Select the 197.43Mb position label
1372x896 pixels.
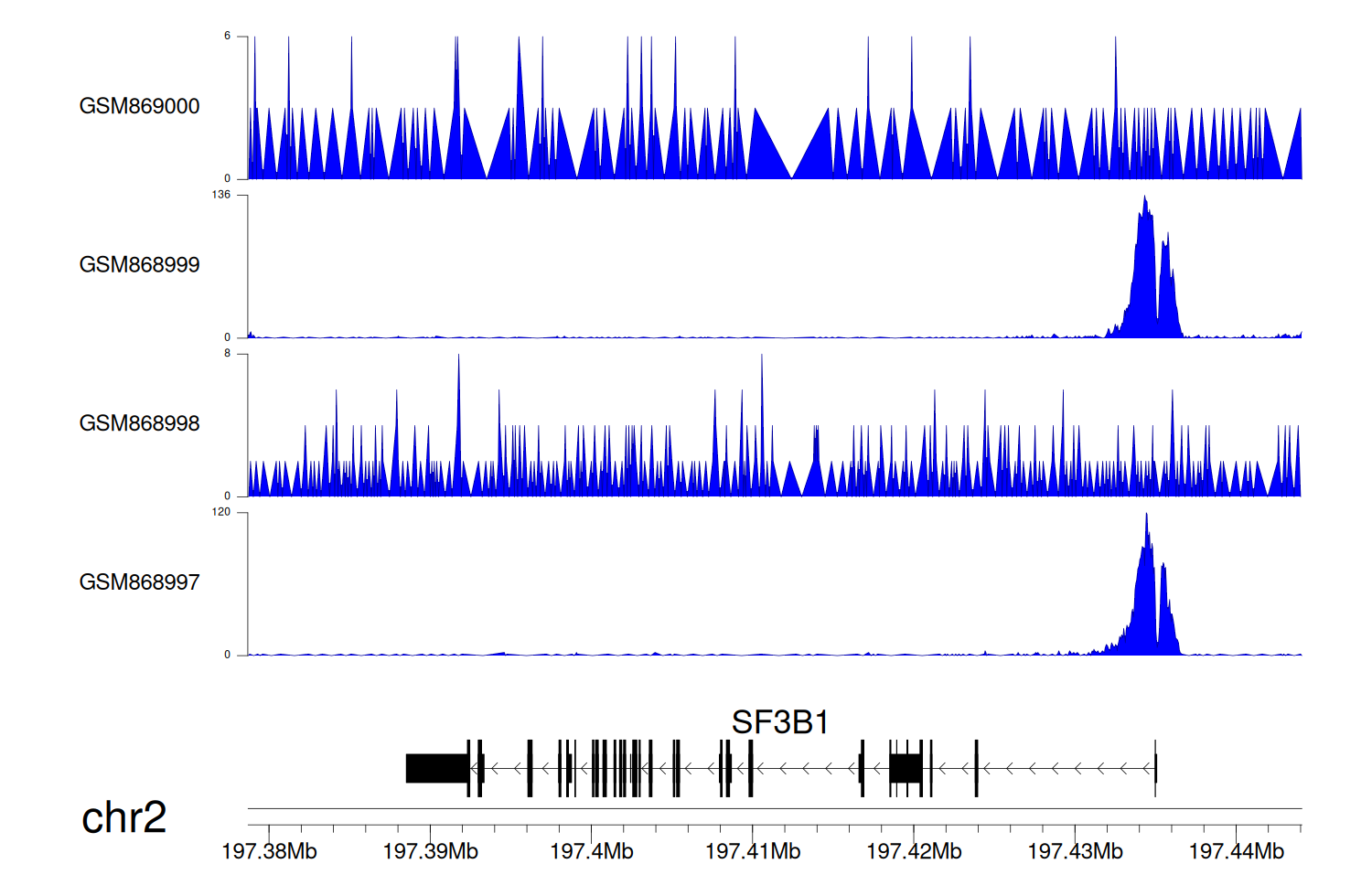point(1075,851)
